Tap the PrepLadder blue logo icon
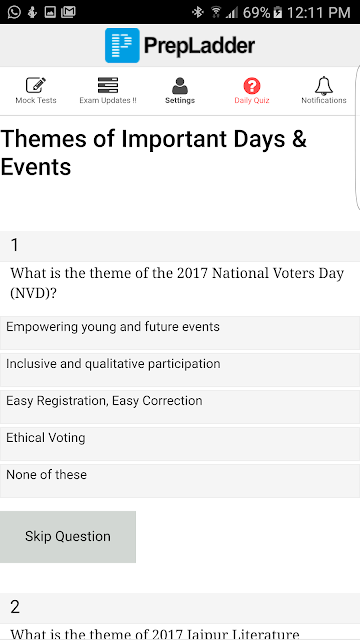Image resolution: width=360 pixels, height=640 pixels. click(x=122, y=45)
